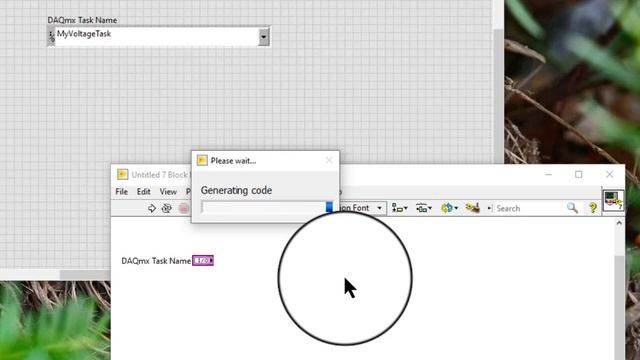The image size is (640, 360).
Task: Maximize the block diagram window
Action: click(x=579, y=174)
